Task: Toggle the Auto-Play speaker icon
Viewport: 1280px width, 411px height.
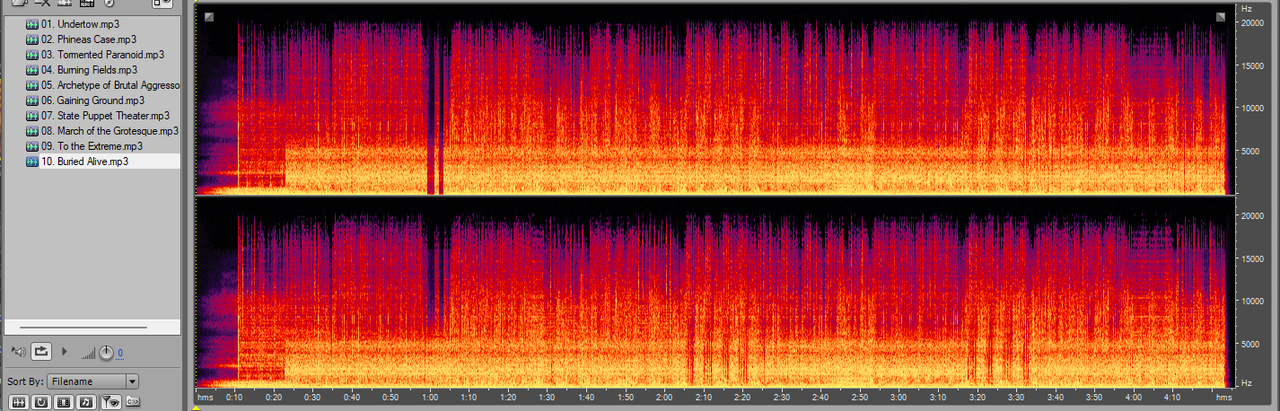Action: tap(17, 351)
